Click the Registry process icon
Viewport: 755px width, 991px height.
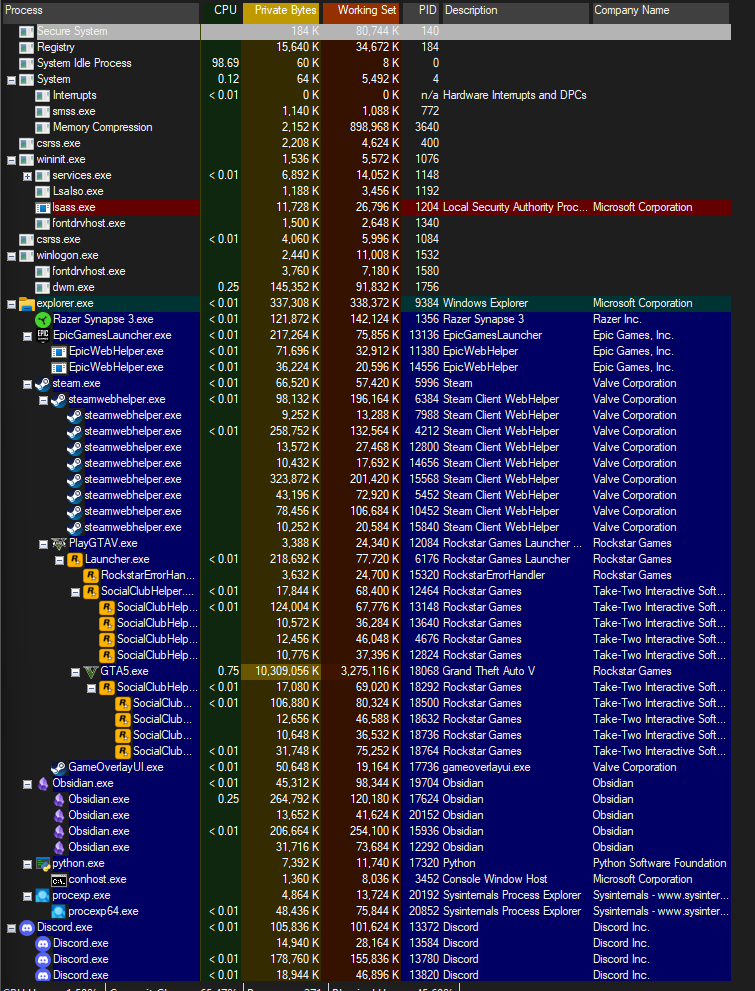click(x=27, y=48)
